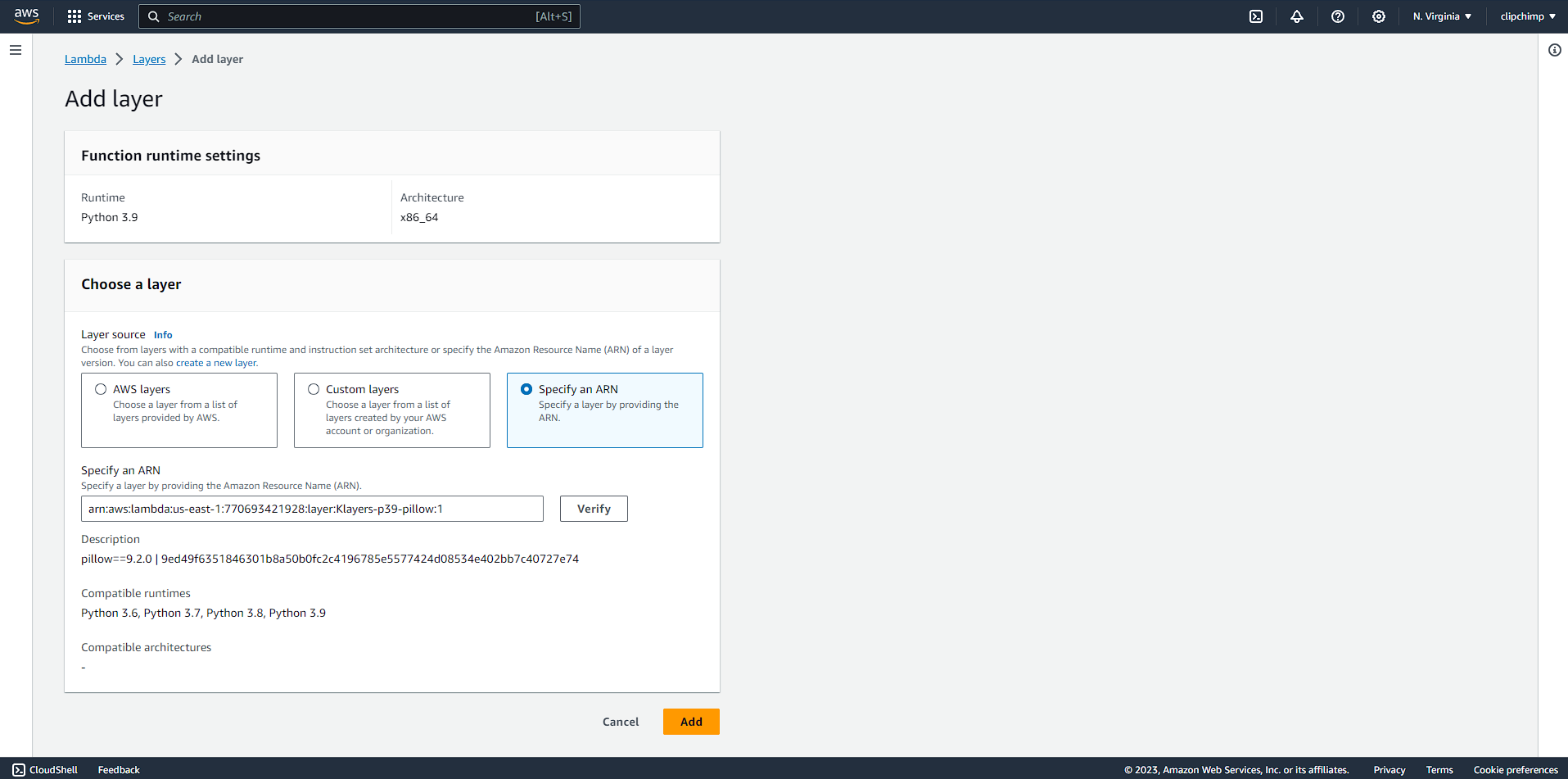1568x779 pixels.
Task: Open the Privacy footer link
Action: (x=1390, y=770)
